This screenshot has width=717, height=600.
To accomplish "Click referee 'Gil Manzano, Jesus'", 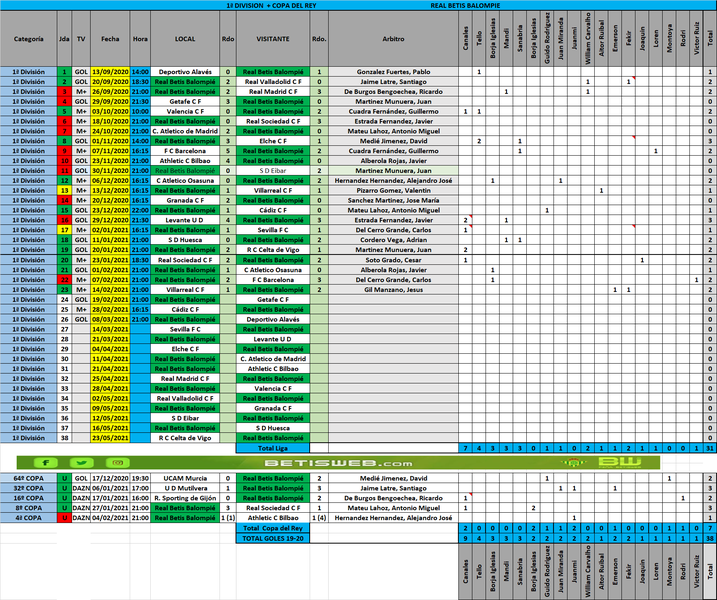I will point(393,289).
